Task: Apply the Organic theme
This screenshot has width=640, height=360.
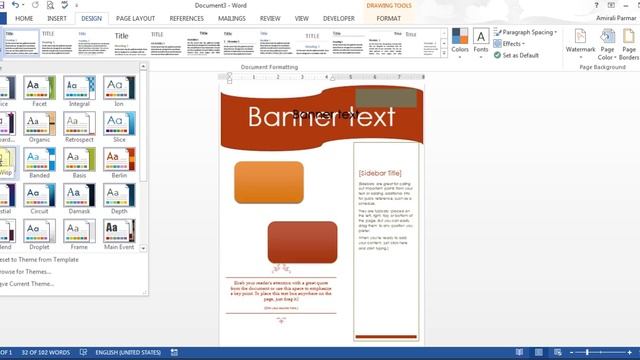Action: pyautogui.click(x=39, y=127)
